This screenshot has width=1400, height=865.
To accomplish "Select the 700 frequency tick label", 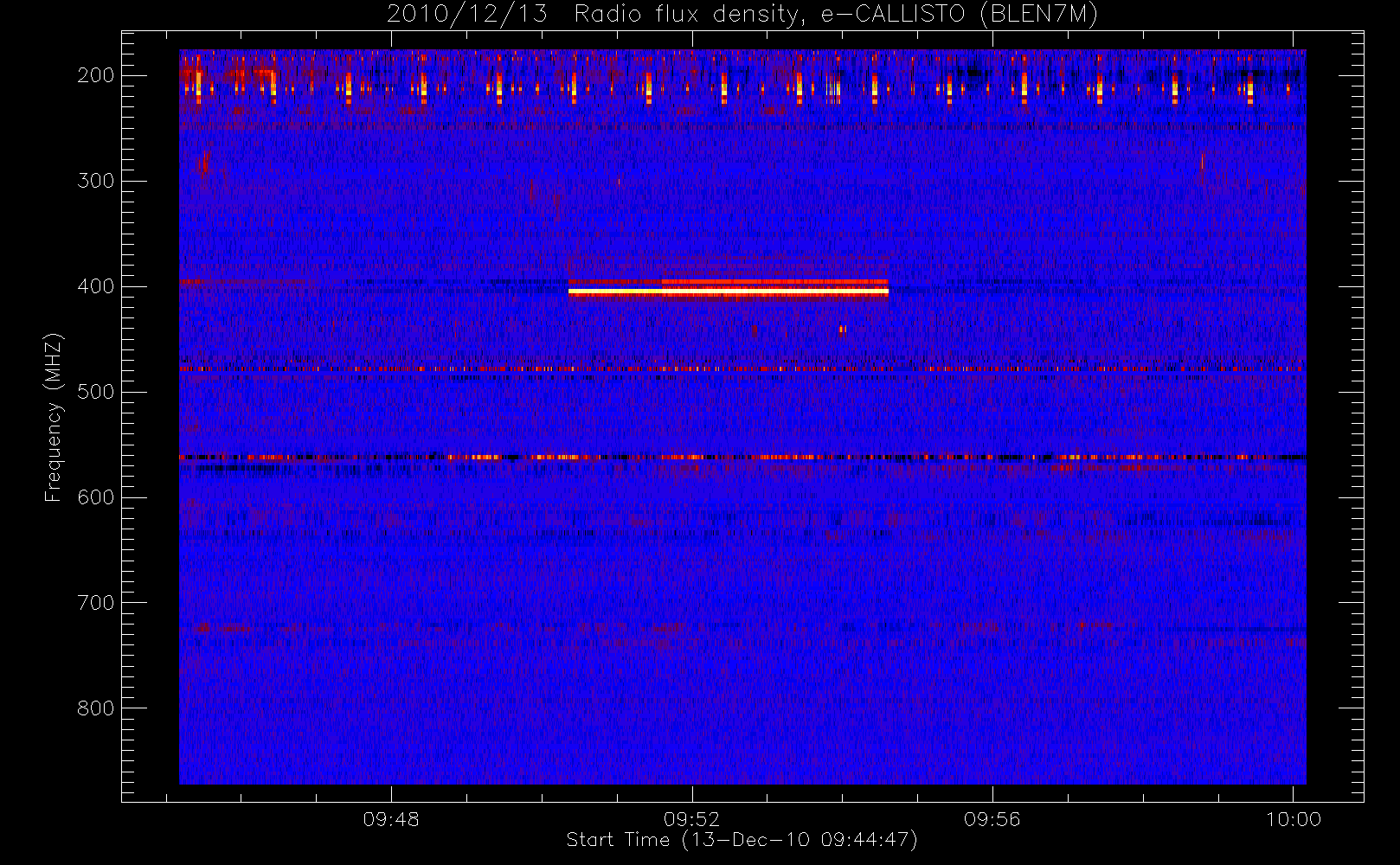I will click(96, 603).
